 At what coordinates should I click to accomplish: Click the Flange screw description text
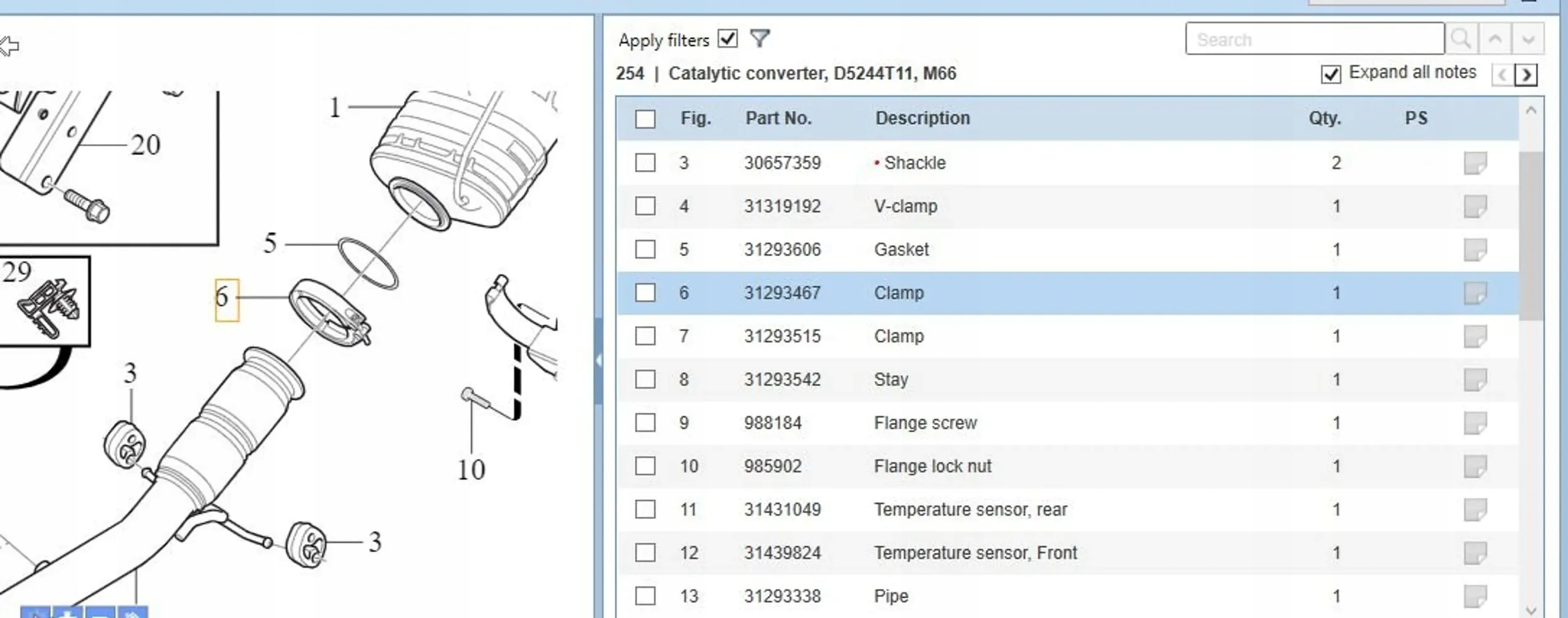coord(926,423)
